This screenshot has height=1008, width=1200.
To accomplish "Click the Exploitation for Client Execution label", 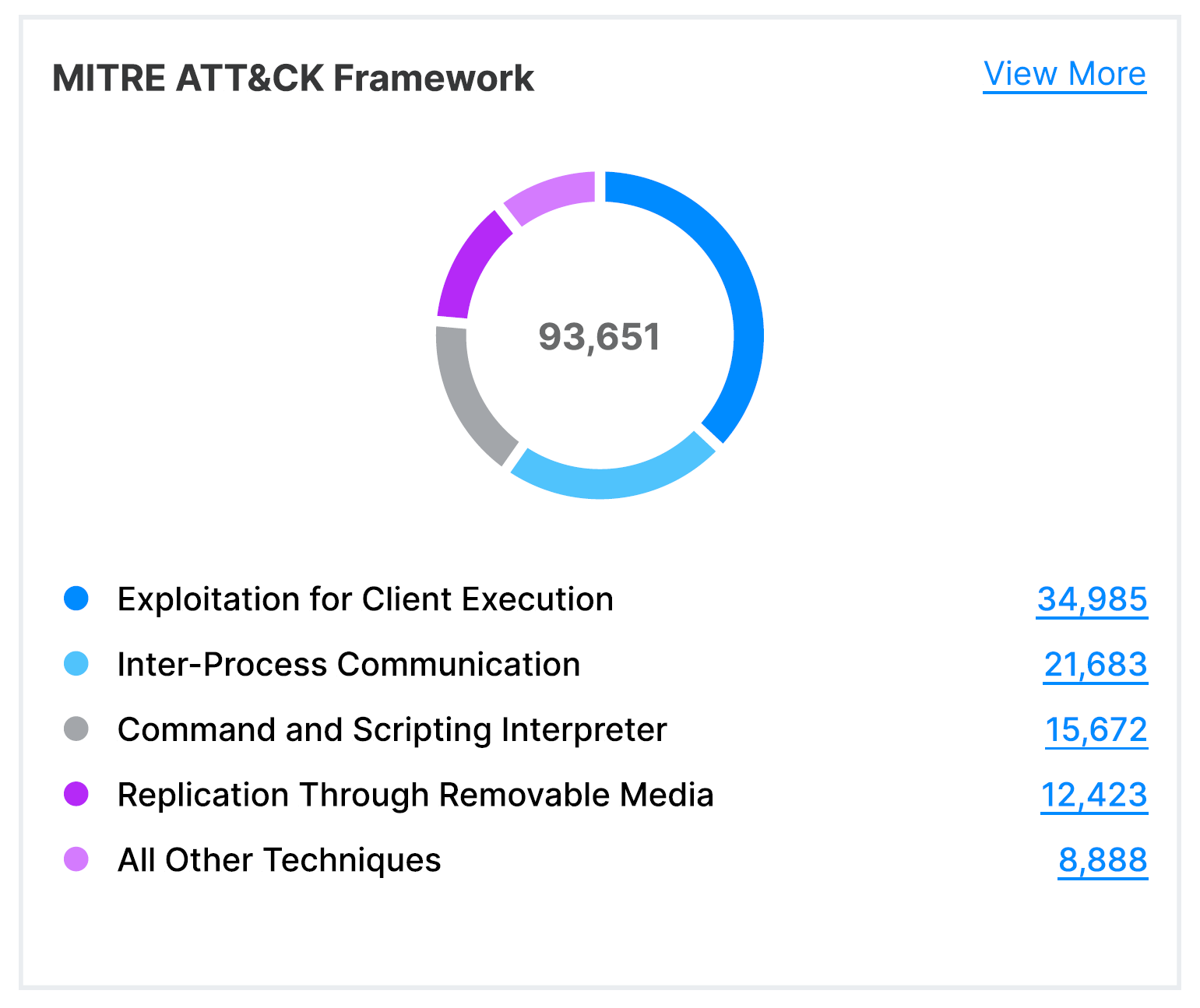I will pyautogui.click(x=365, y=599).
